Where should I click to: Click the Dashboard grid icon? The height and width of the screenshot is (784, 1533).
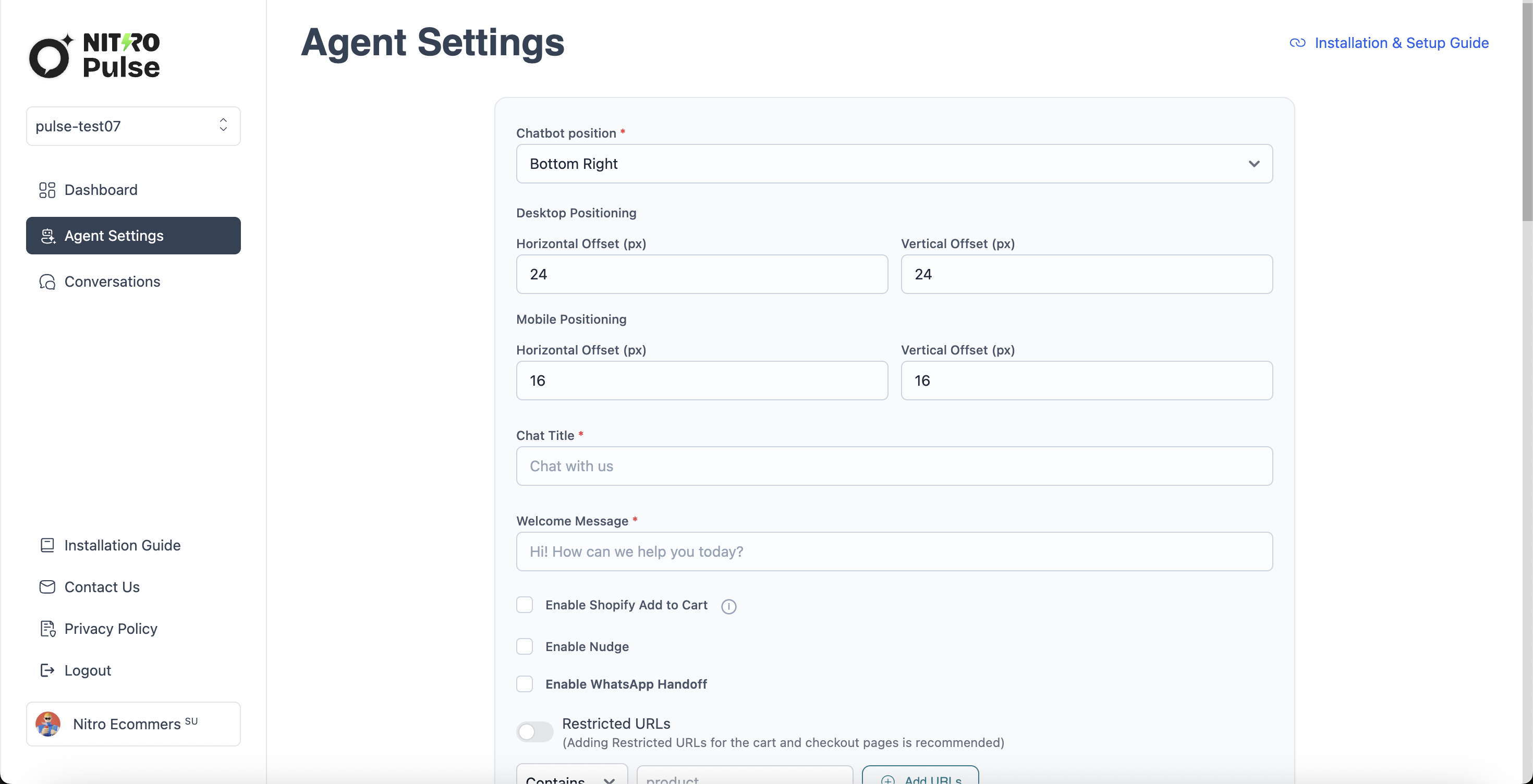coord(47,190)
